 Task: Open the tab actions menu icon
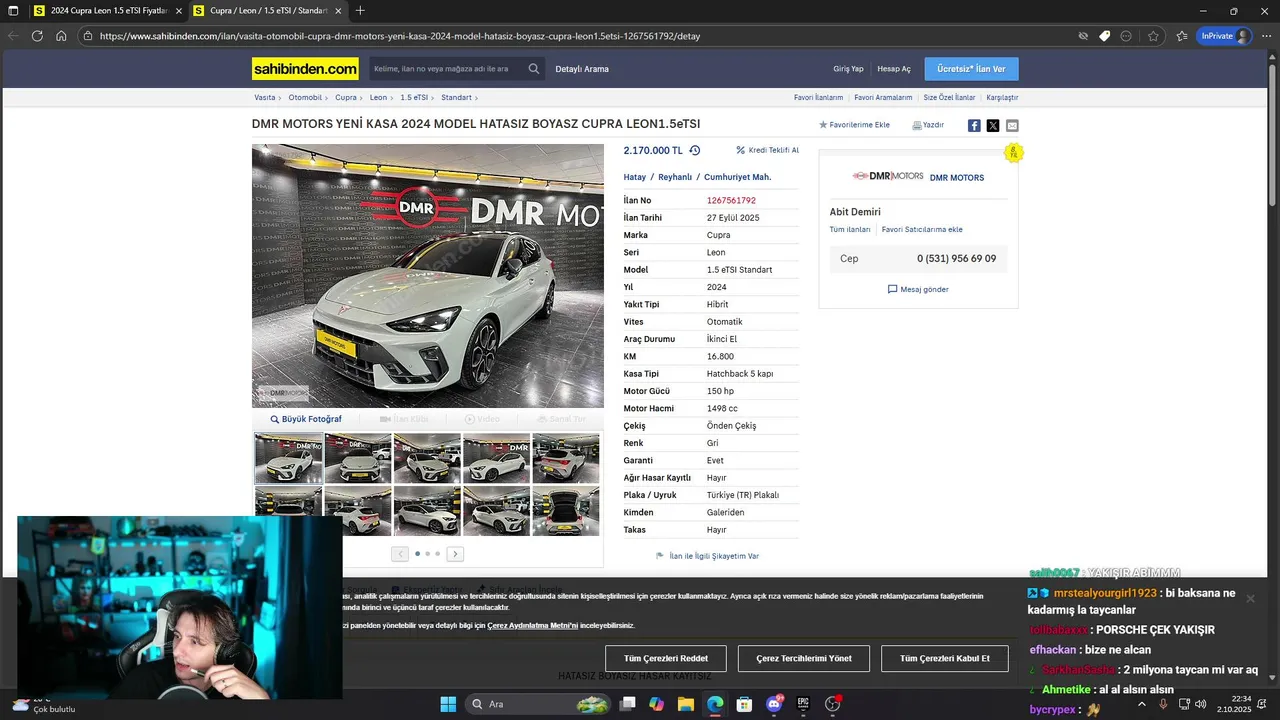click(13, 11)
